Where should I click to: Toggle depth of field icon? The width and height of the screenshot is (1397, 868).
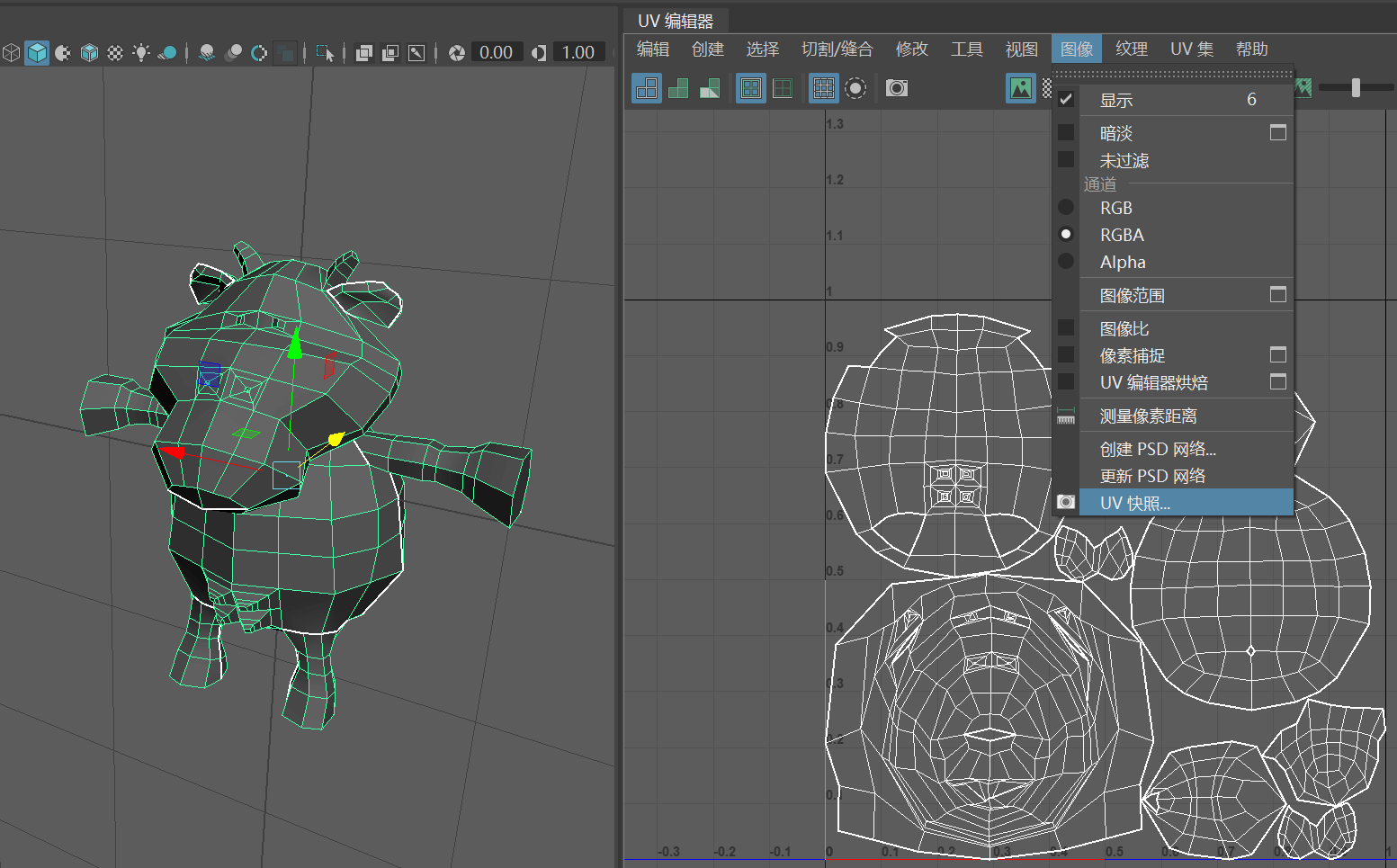click(x=285, y=53)
